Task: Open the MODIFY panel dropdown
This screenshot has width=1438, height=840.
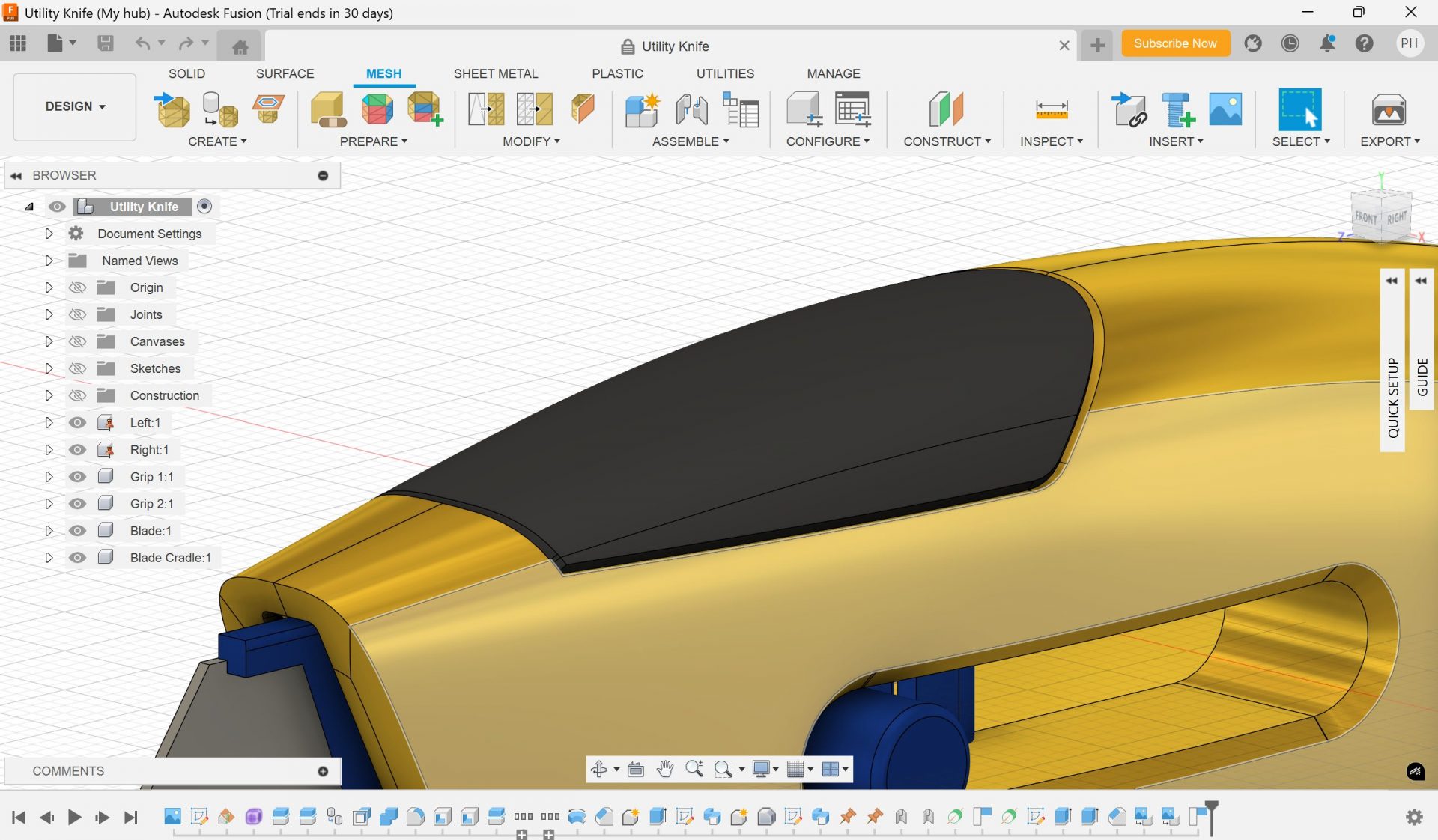Action: [x=532, y=141]
